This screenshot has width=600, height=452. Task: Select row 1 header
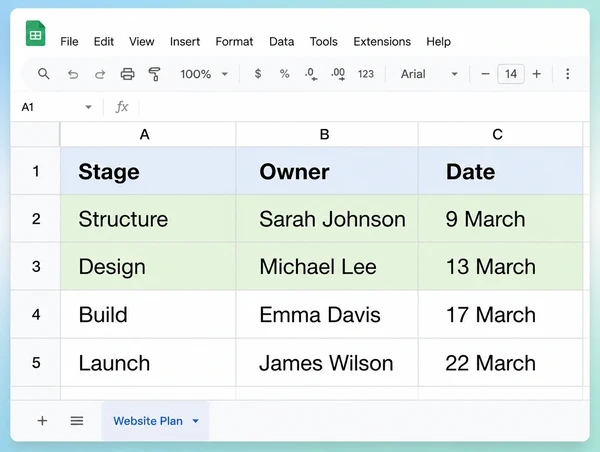pyautogui.click(x=35, y=171)
